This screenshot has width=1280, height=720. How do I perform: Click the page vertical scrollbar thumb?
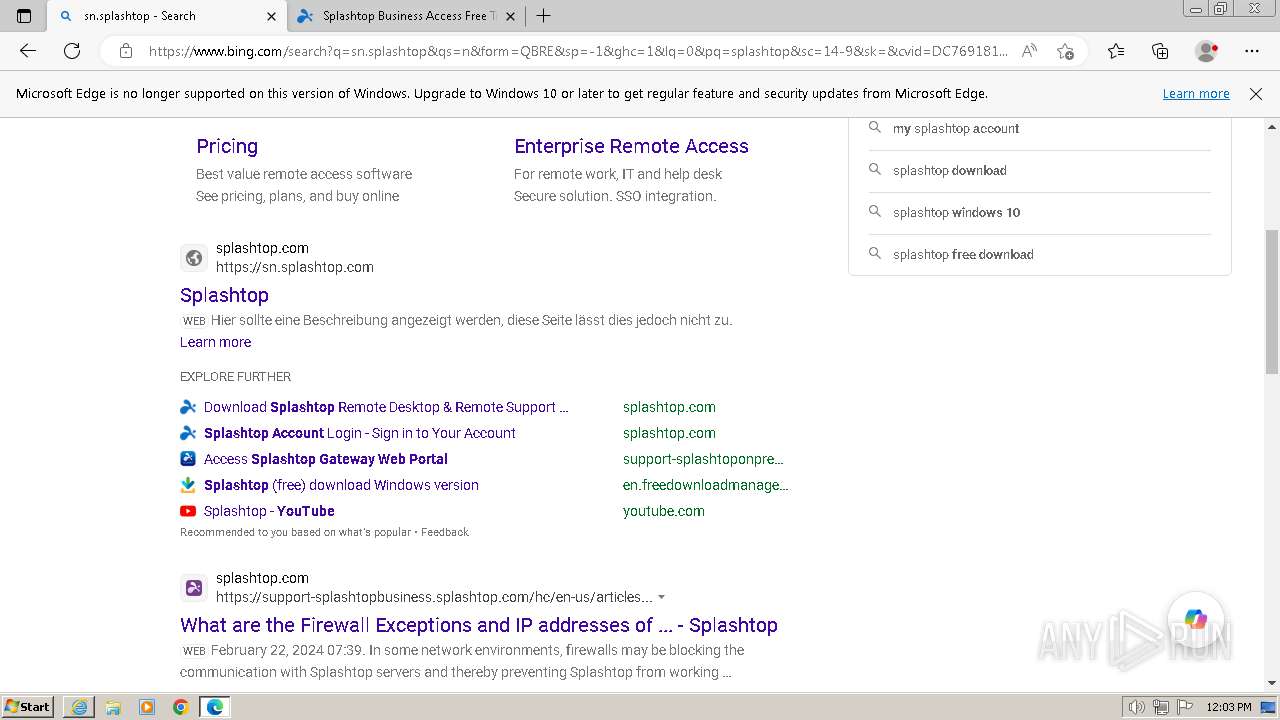tap(1272, 302)
